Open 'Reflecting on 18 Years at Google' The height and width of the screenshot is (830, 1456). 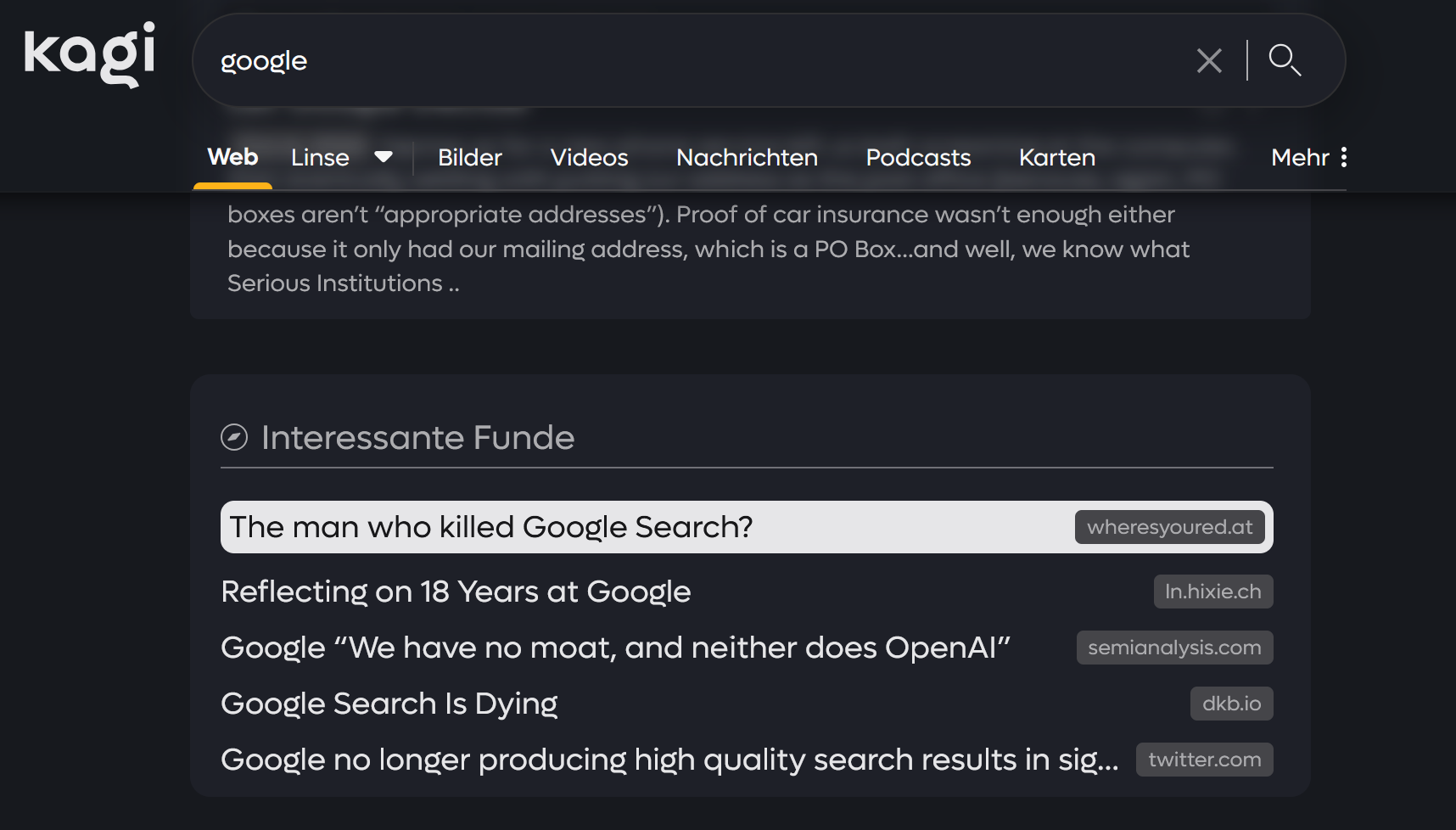click(456, 592)
